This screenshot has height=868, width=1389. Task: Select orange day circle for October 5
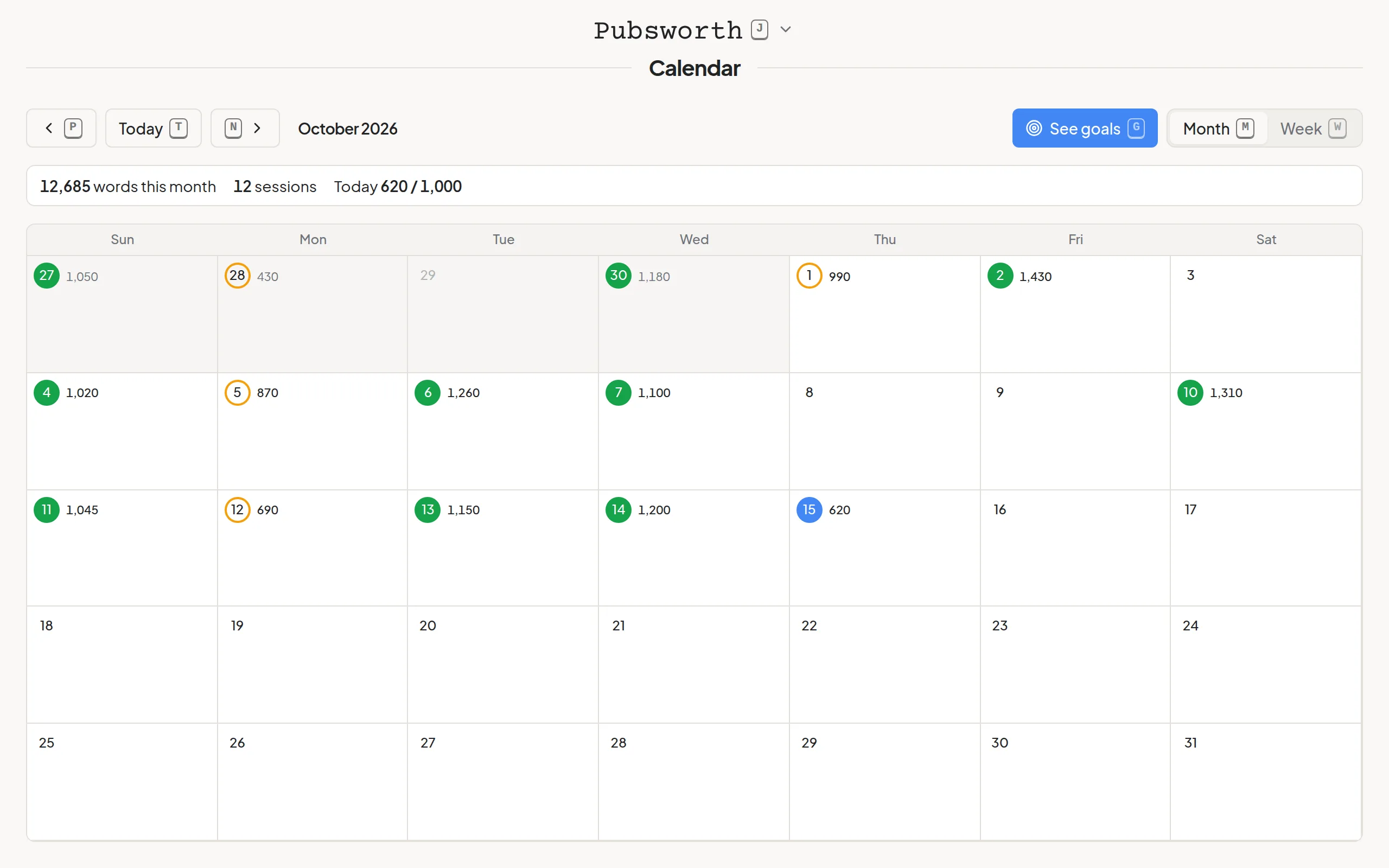(x=237, y=393)
